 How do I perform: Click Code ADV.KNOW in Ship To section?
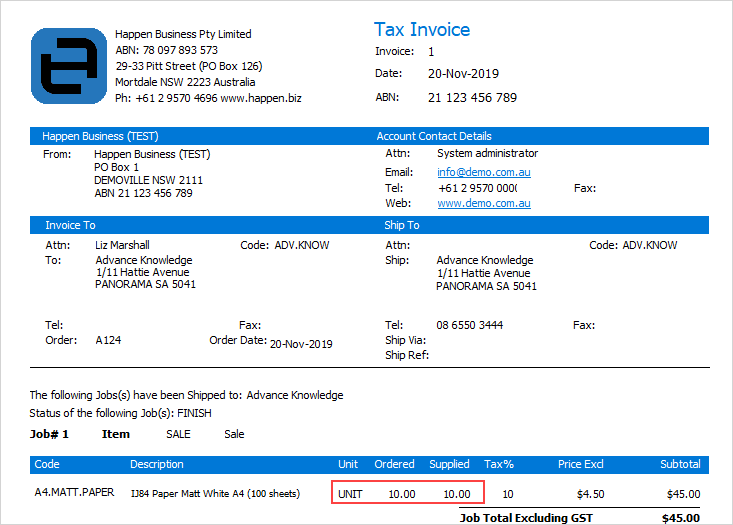[x=633, y=245]
